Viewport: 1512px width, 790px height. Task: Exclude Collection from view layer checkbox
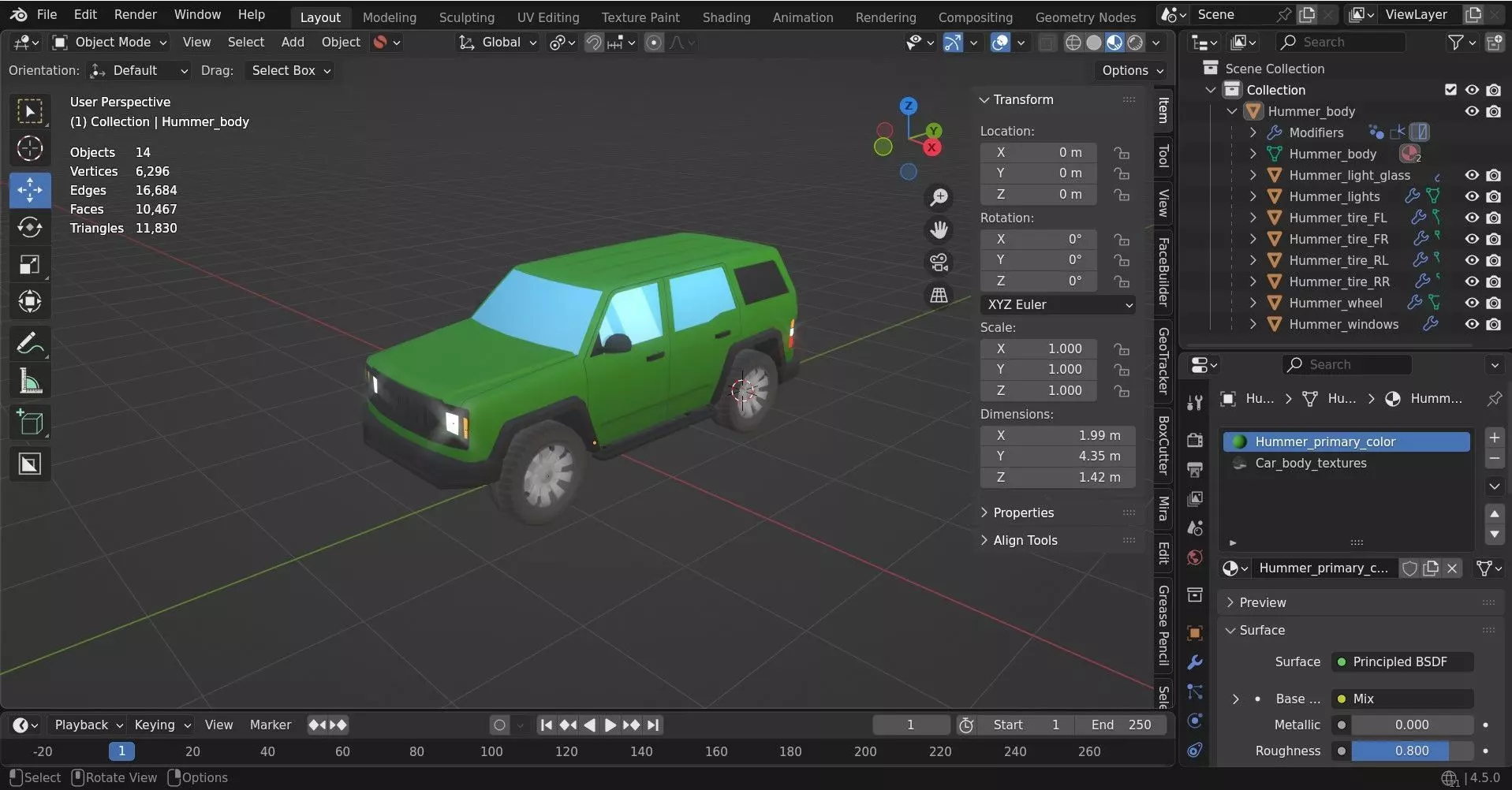point(1450,90)
